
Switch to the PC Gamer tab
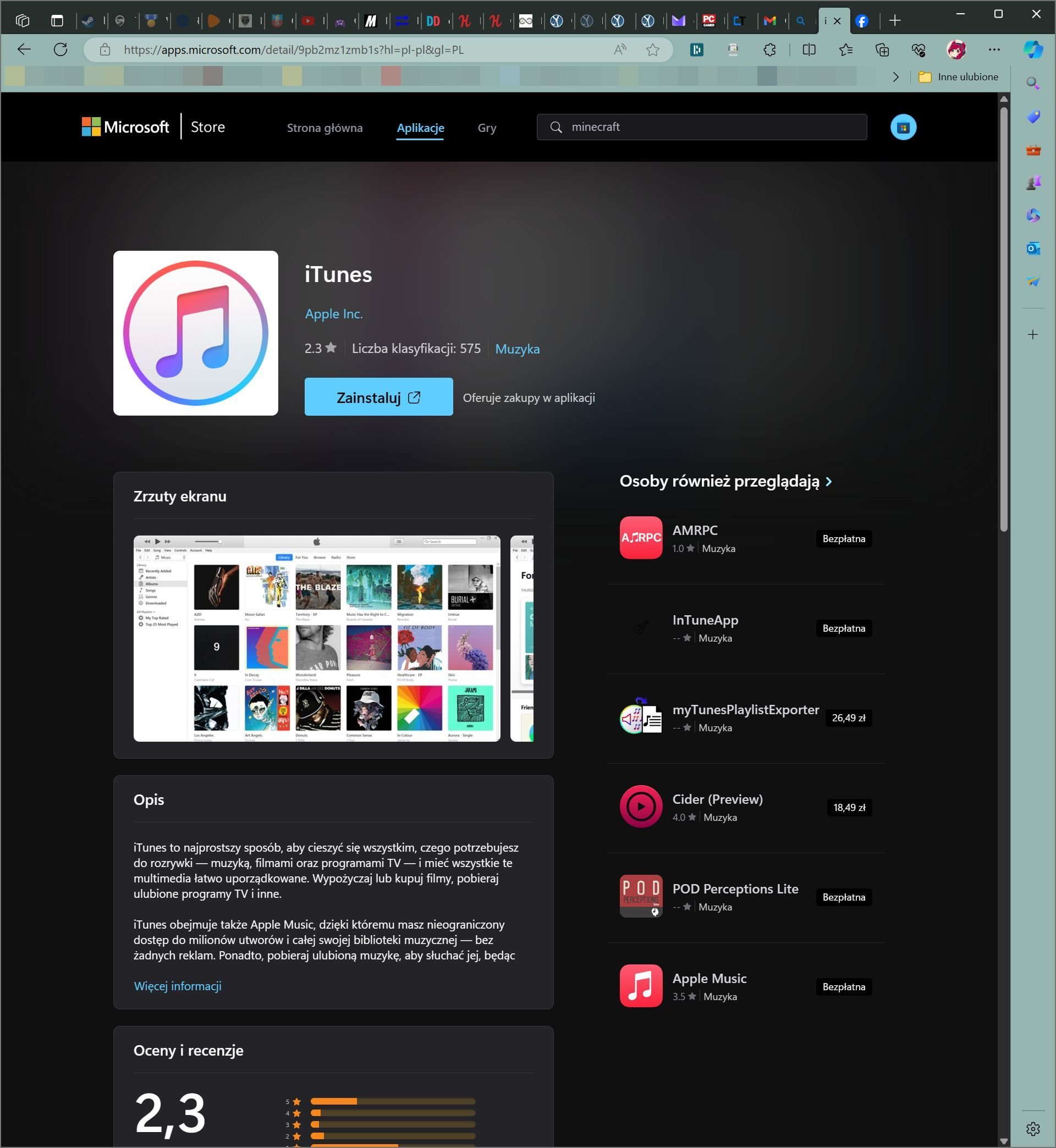(x=708, y=21)
